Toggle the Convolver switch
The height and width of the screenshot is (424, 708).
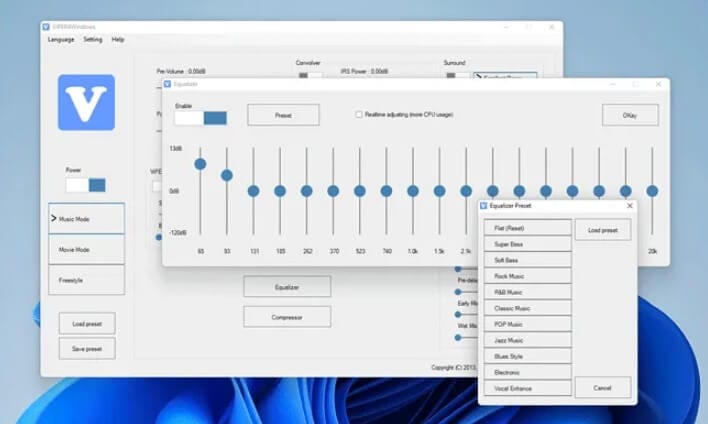point(310,75)
